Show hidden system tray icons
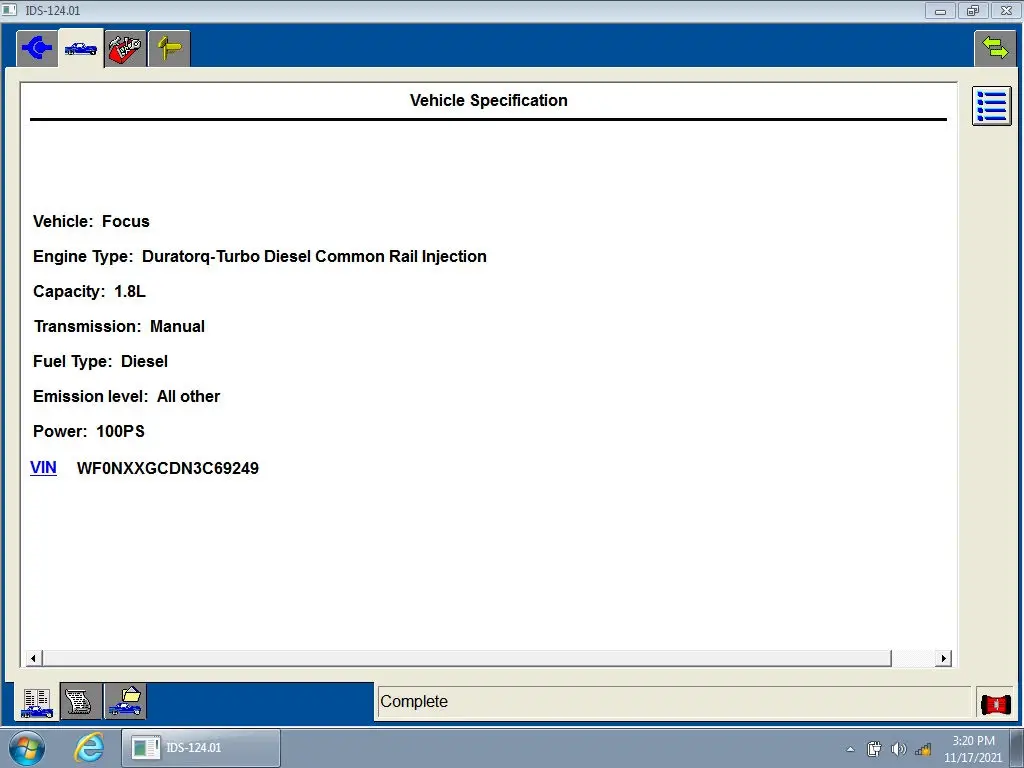 tap(850, 750)
